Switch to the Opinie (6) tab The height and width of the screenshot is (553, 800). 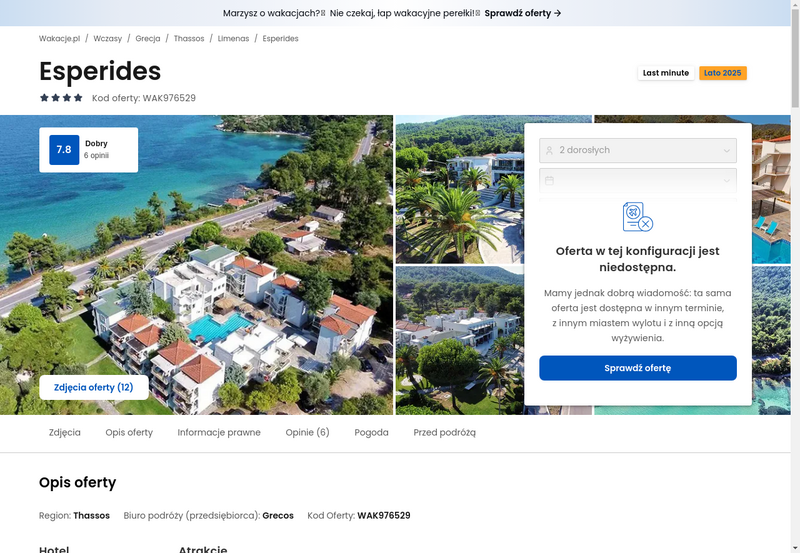pyautogui.click(x=307, y=433)
